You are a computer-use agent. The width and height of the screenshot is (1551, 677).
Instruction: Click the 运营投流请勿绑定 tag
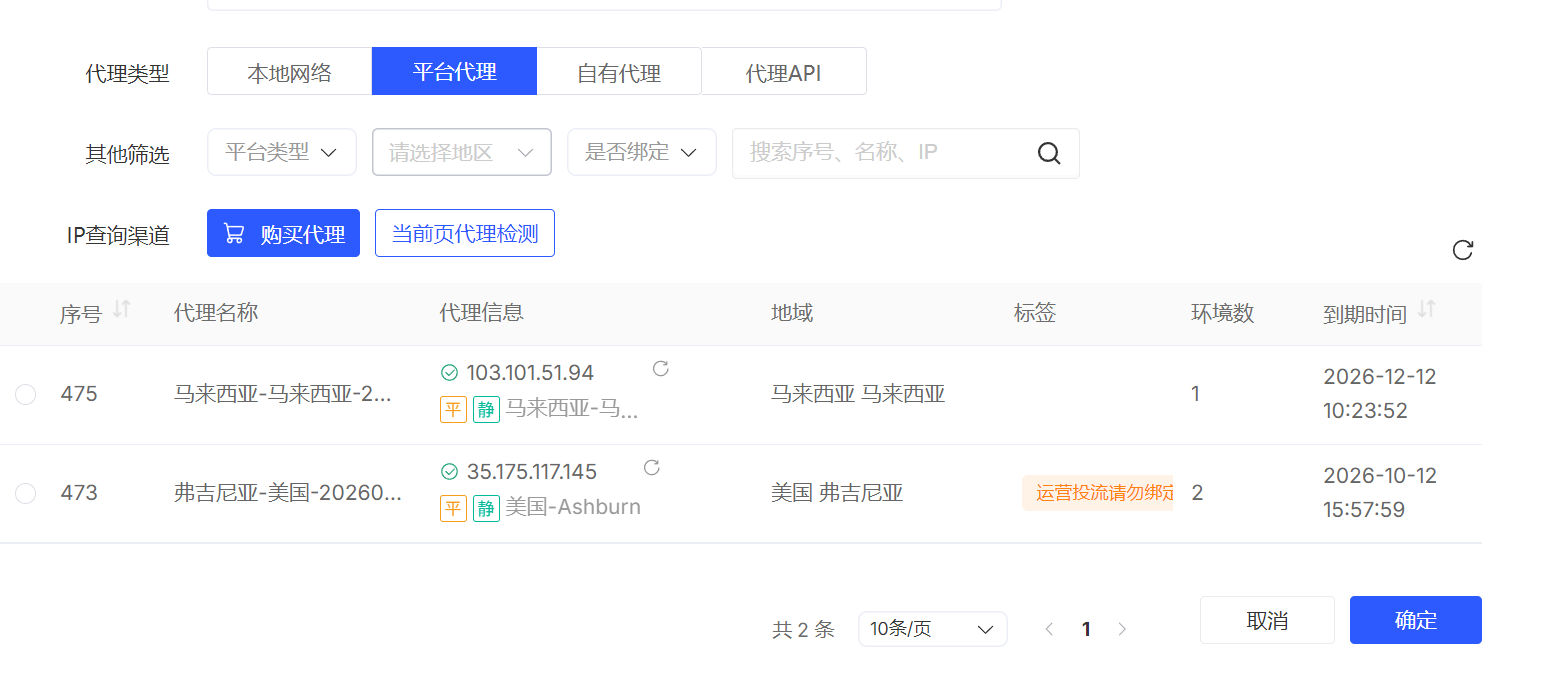[1097, 493]
